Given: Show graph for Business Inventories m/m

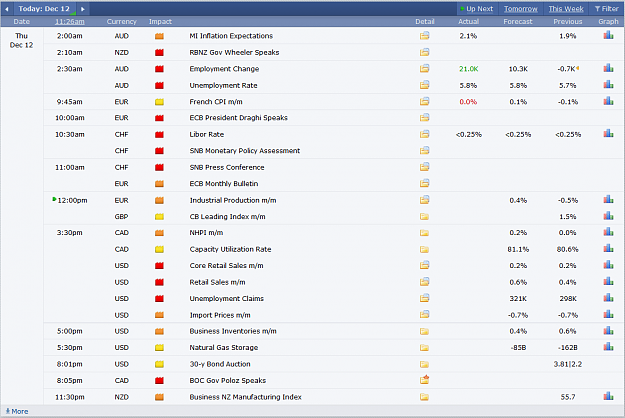Looking at the screenshot, I should [608, 330].
